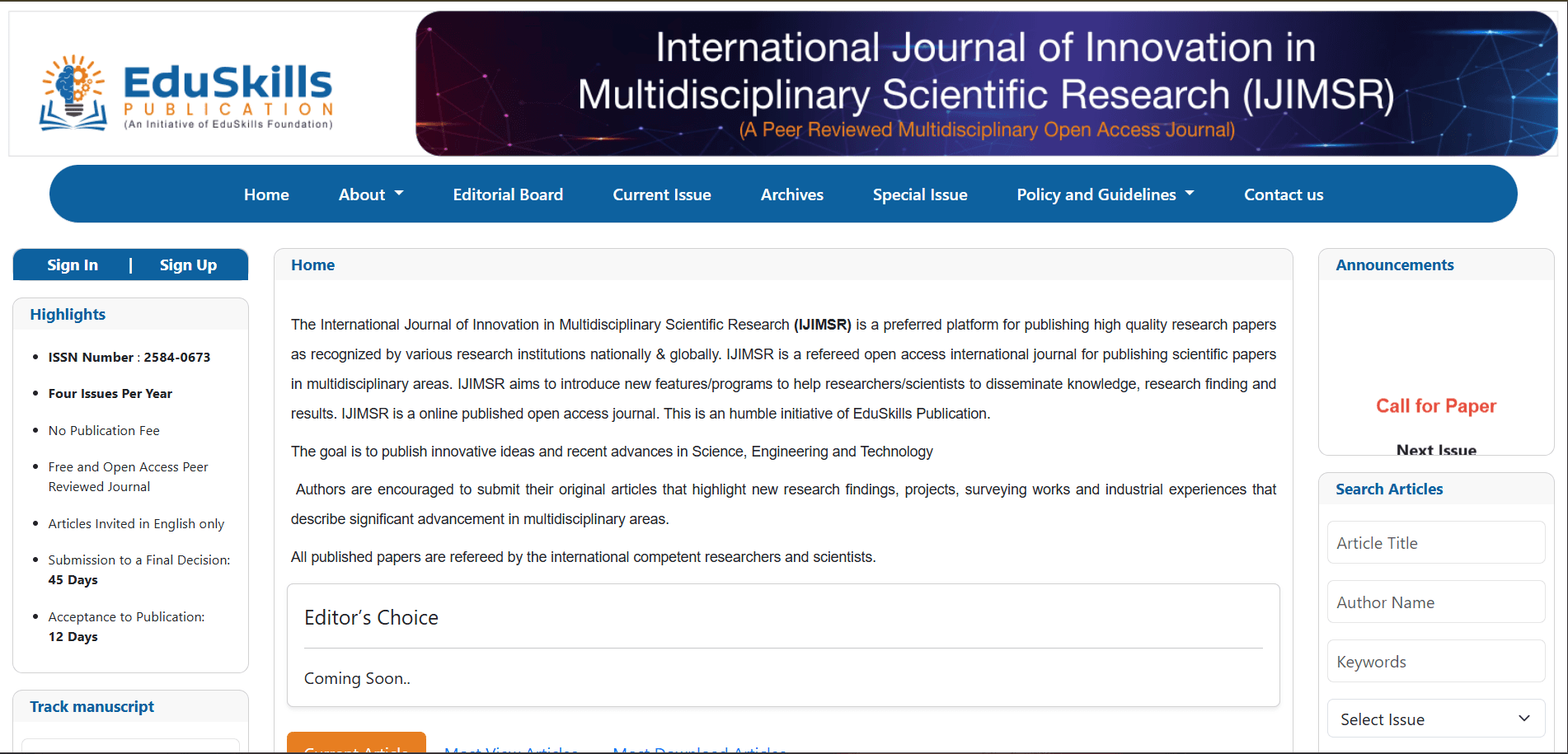Click 'Articles Invited in English only' text
1568x754 pixels.
(136, 523)
